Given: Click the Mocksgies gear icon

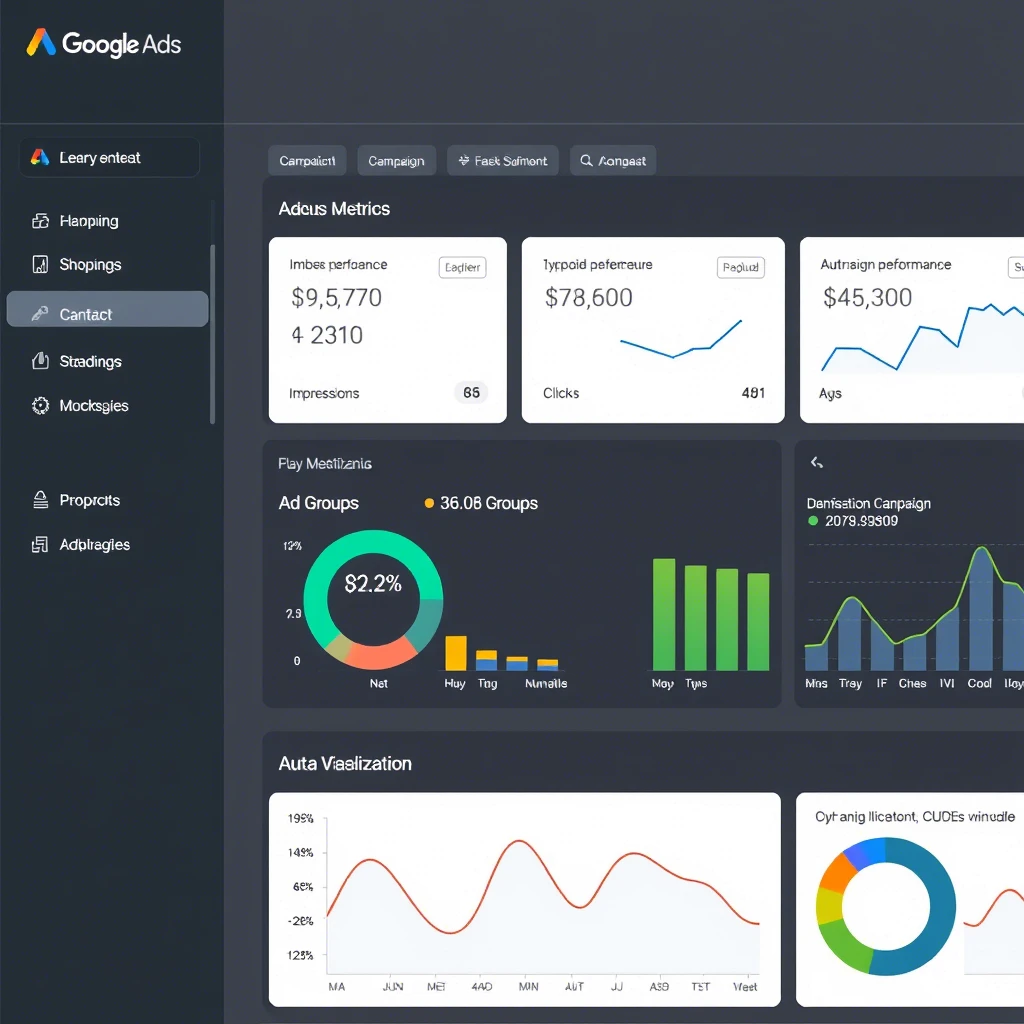Looking at the screenshot, I should [40, 406].
